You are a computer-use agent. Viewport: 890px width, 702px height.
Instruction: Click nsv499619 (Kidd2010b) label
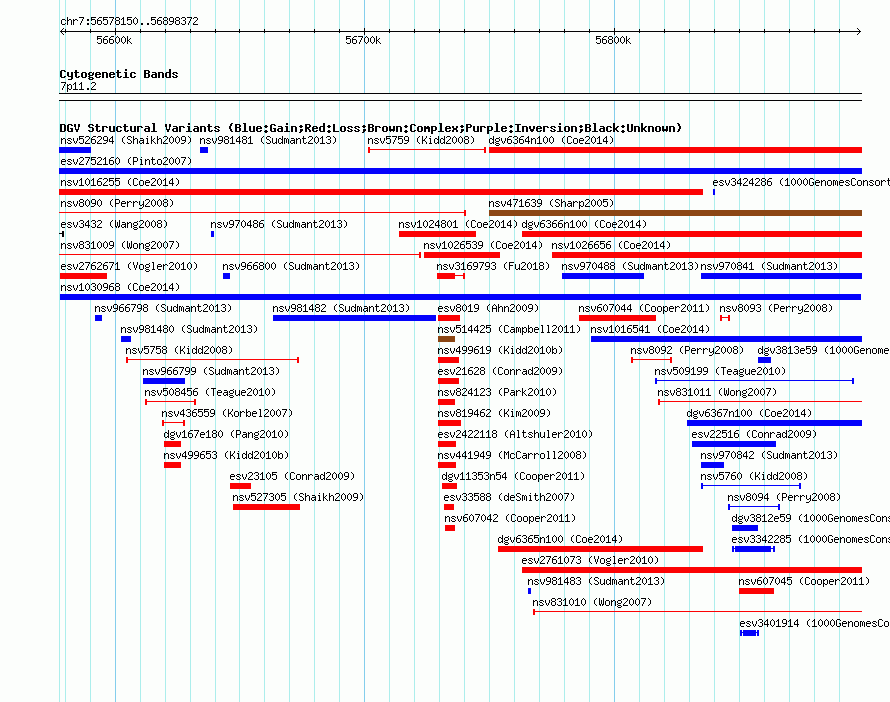[500, 350]
